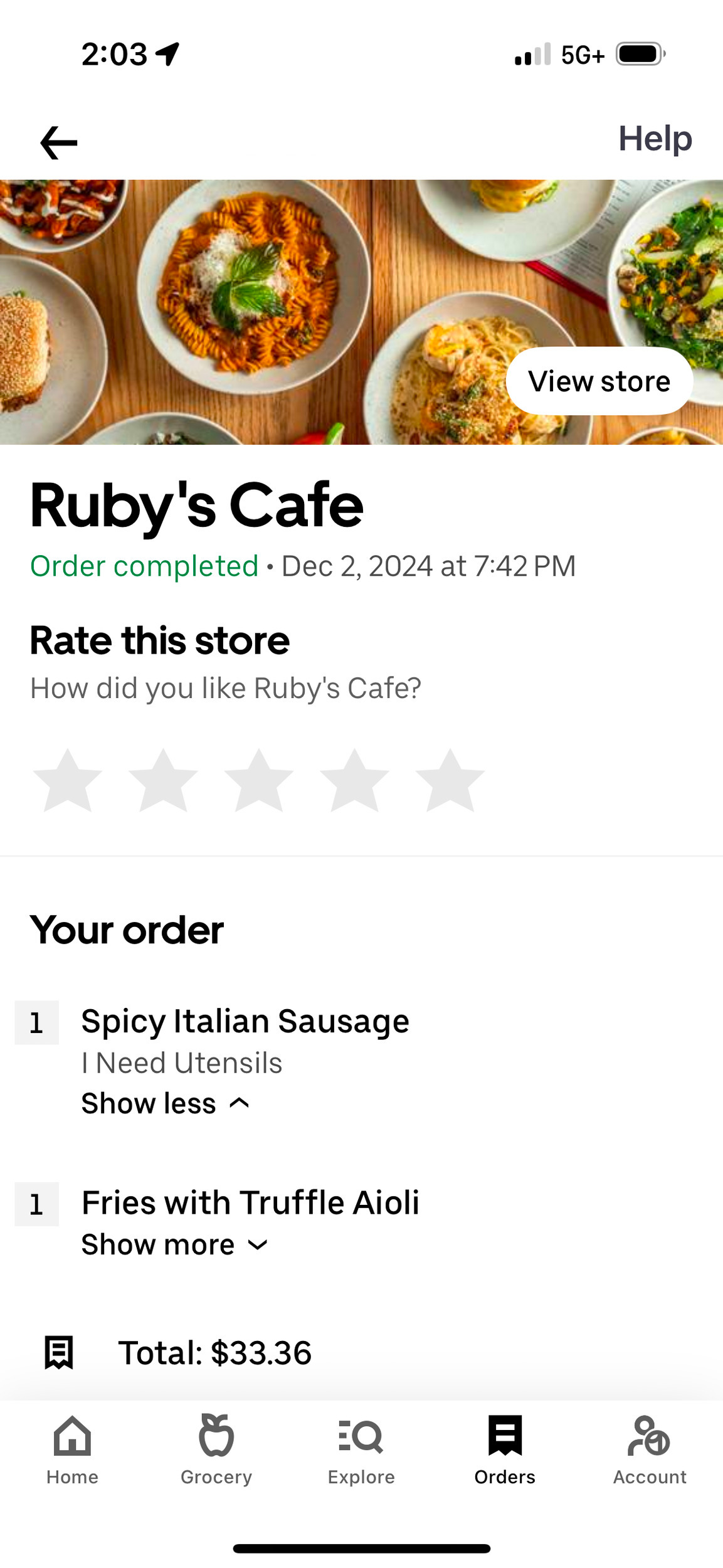Click the chevron next to Show more
This screenshot has height=1568, width=723.
pyautogui.click(x=258, y=1245)
